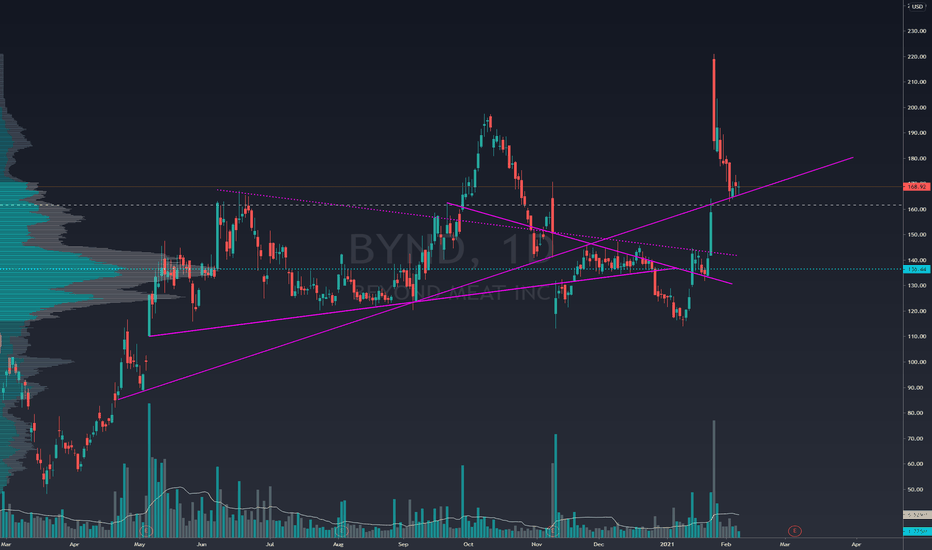Image resolution: width=932 pixels, height=550 pixels.
Task: Click the 180.00 price axis label
Action: pos(917,159)
